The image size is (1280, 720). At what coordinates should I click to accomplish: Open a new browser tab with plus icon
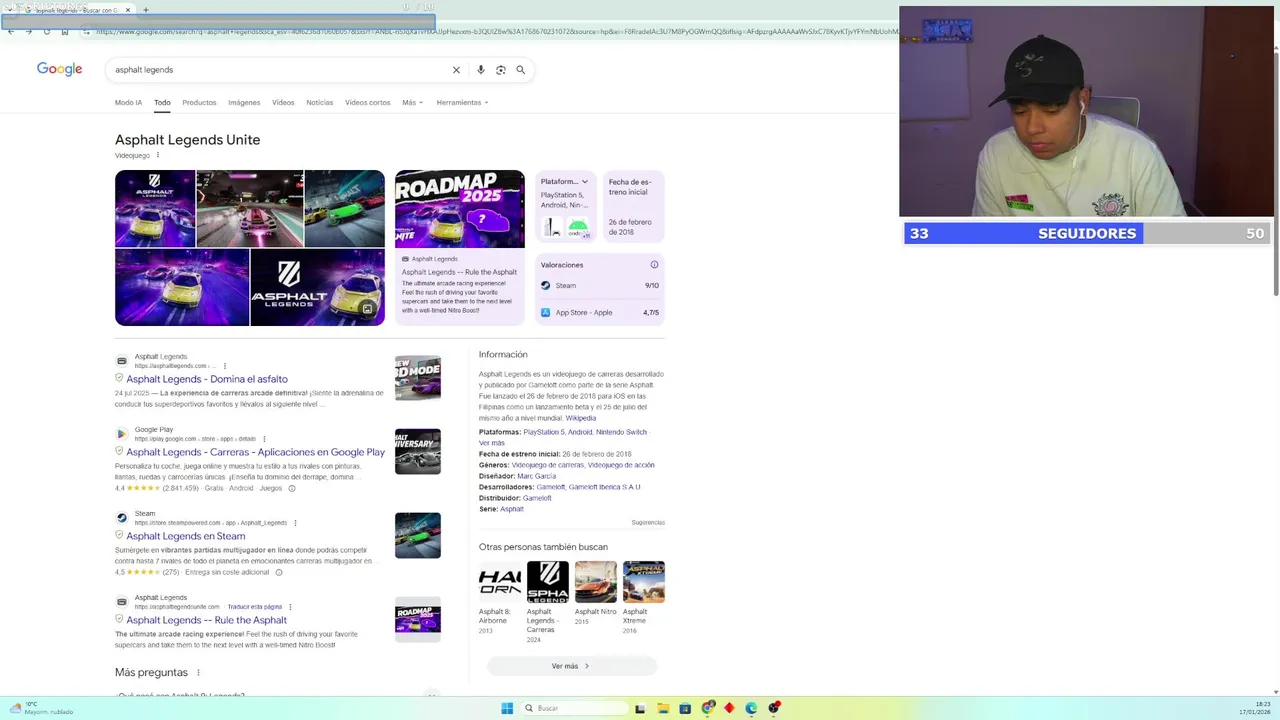click(x=145, y=10)
